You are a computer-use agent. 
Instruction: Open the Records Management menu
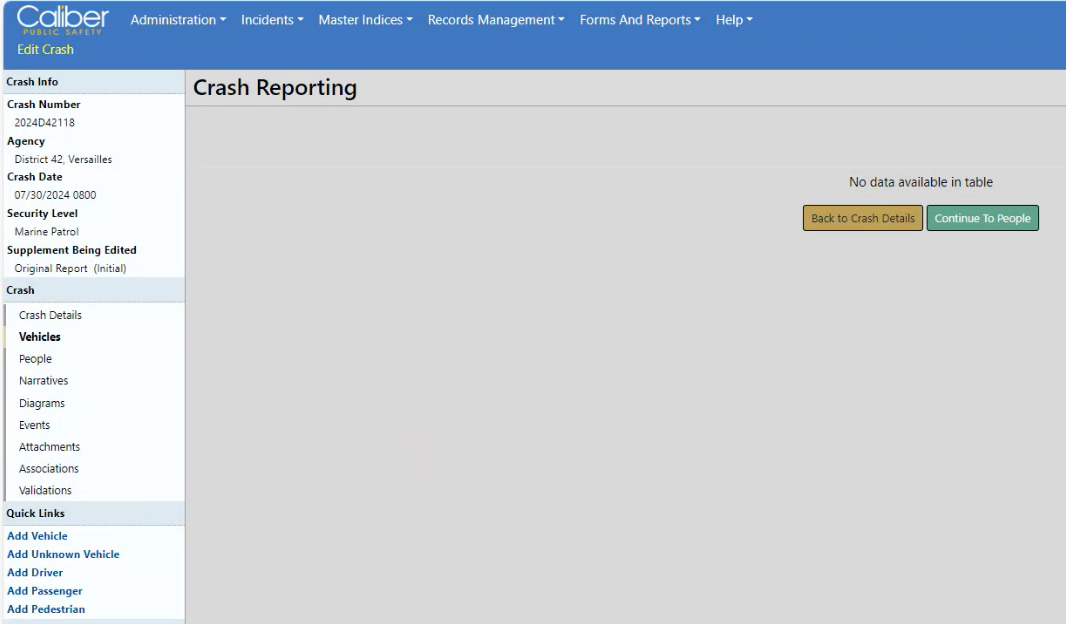click(496, 20)
